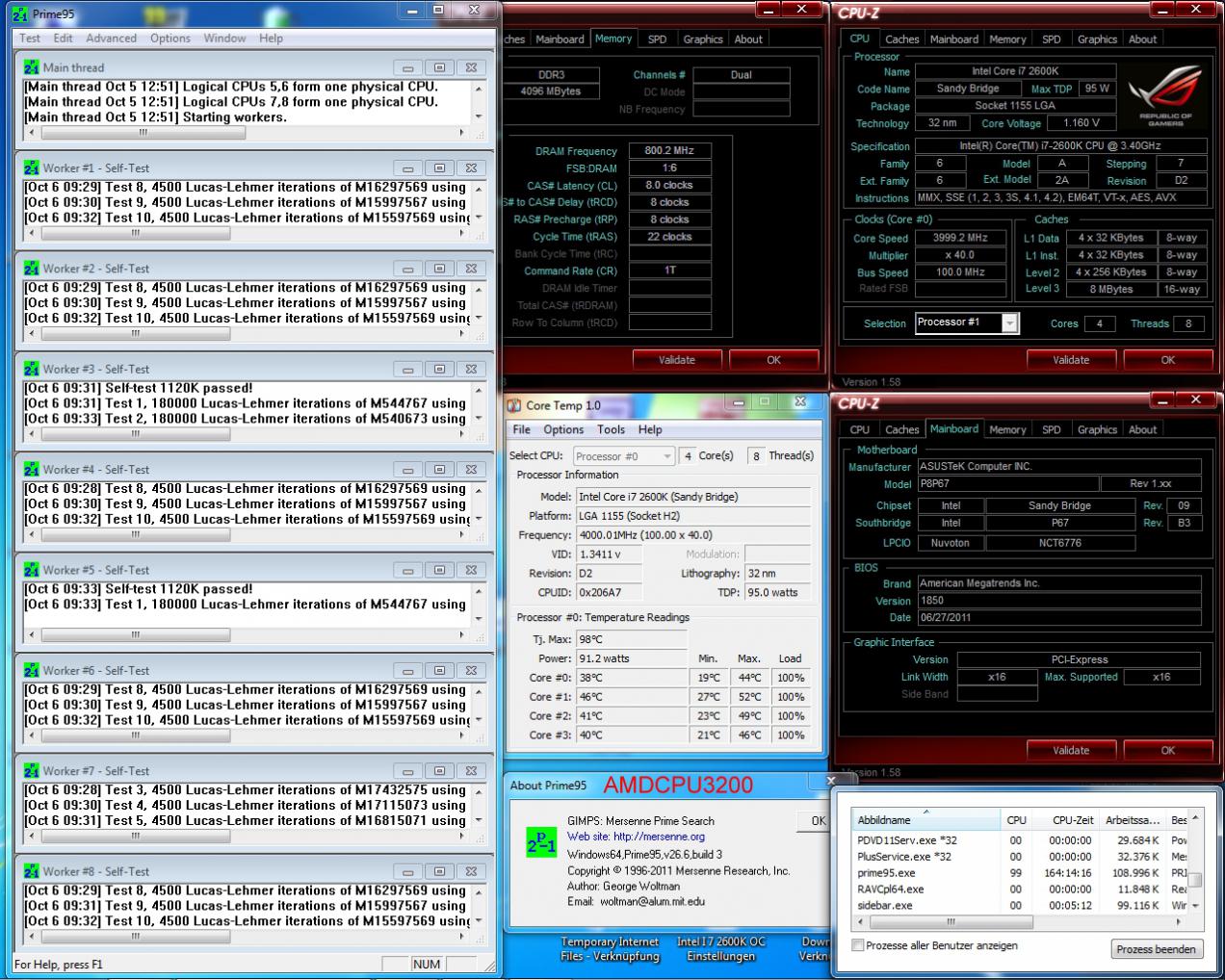Viewport: 1225px width, 980px height.
Task: Click Worker #3 scroll-down arrow
Action: [x=479, y=419]
